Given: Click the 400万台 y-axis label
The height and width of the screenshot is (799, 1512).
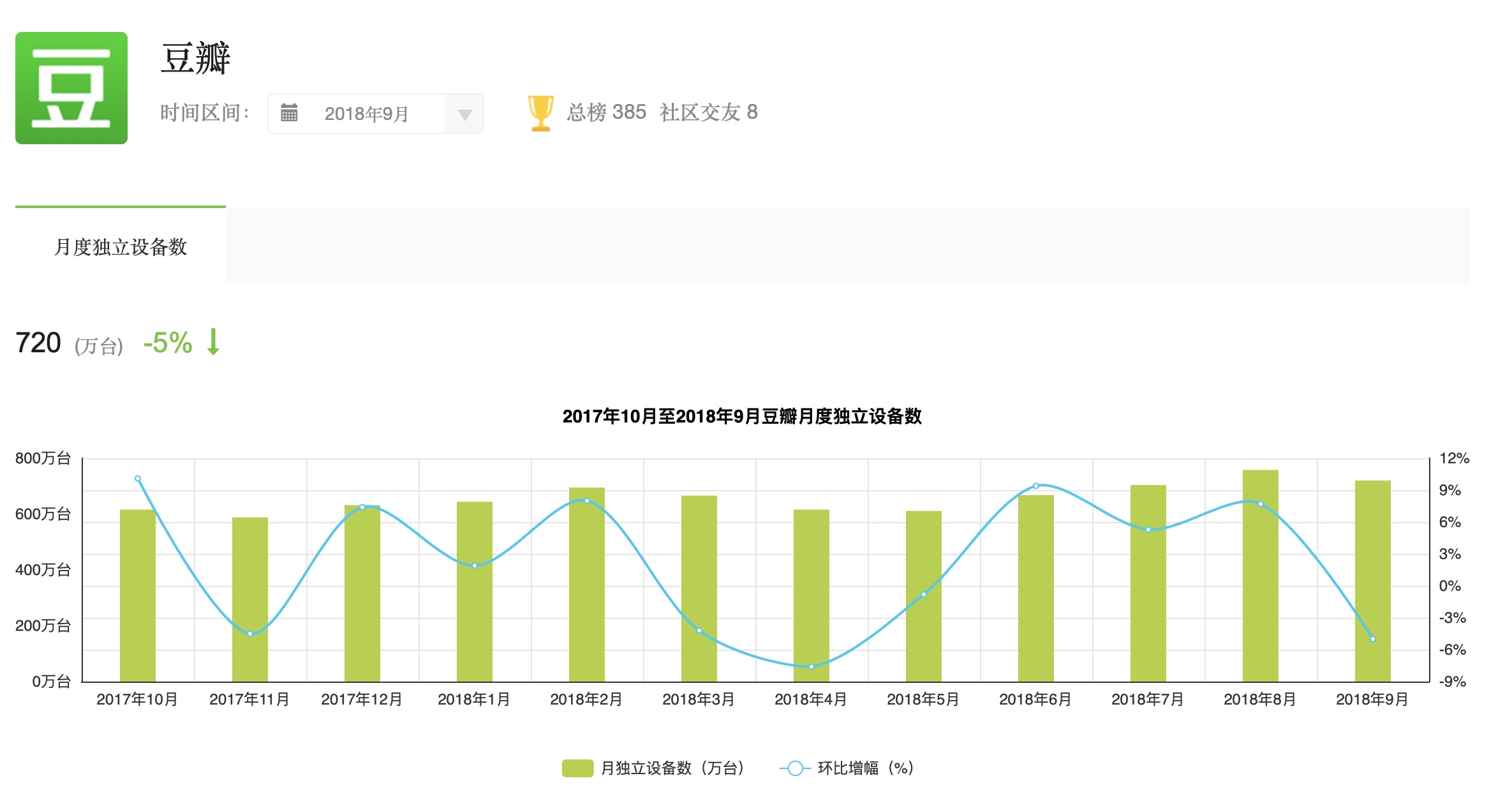Looking at the screenshot, I should point(43,570).
